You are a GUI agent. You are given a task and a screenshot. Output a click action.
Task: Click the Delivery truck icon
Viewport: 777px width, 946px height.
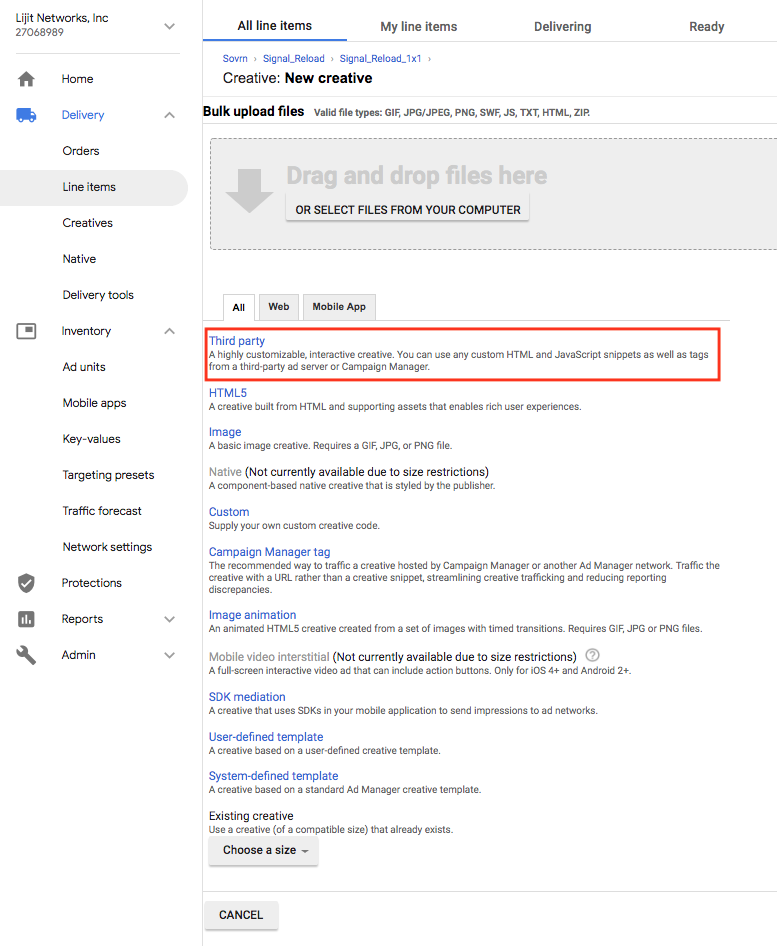point(26,115)
